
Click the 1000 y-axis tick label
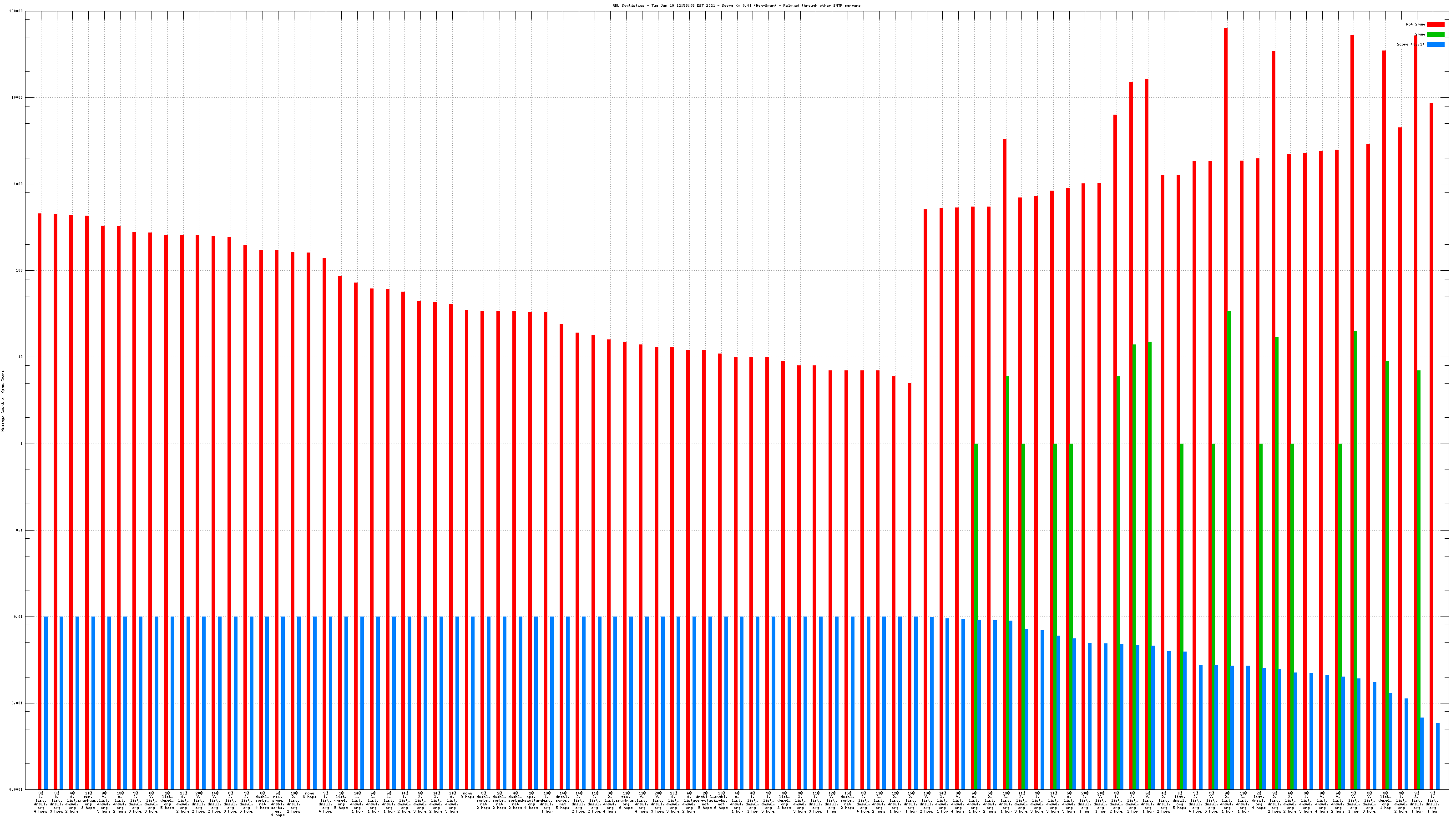click(x=19, y=184)
